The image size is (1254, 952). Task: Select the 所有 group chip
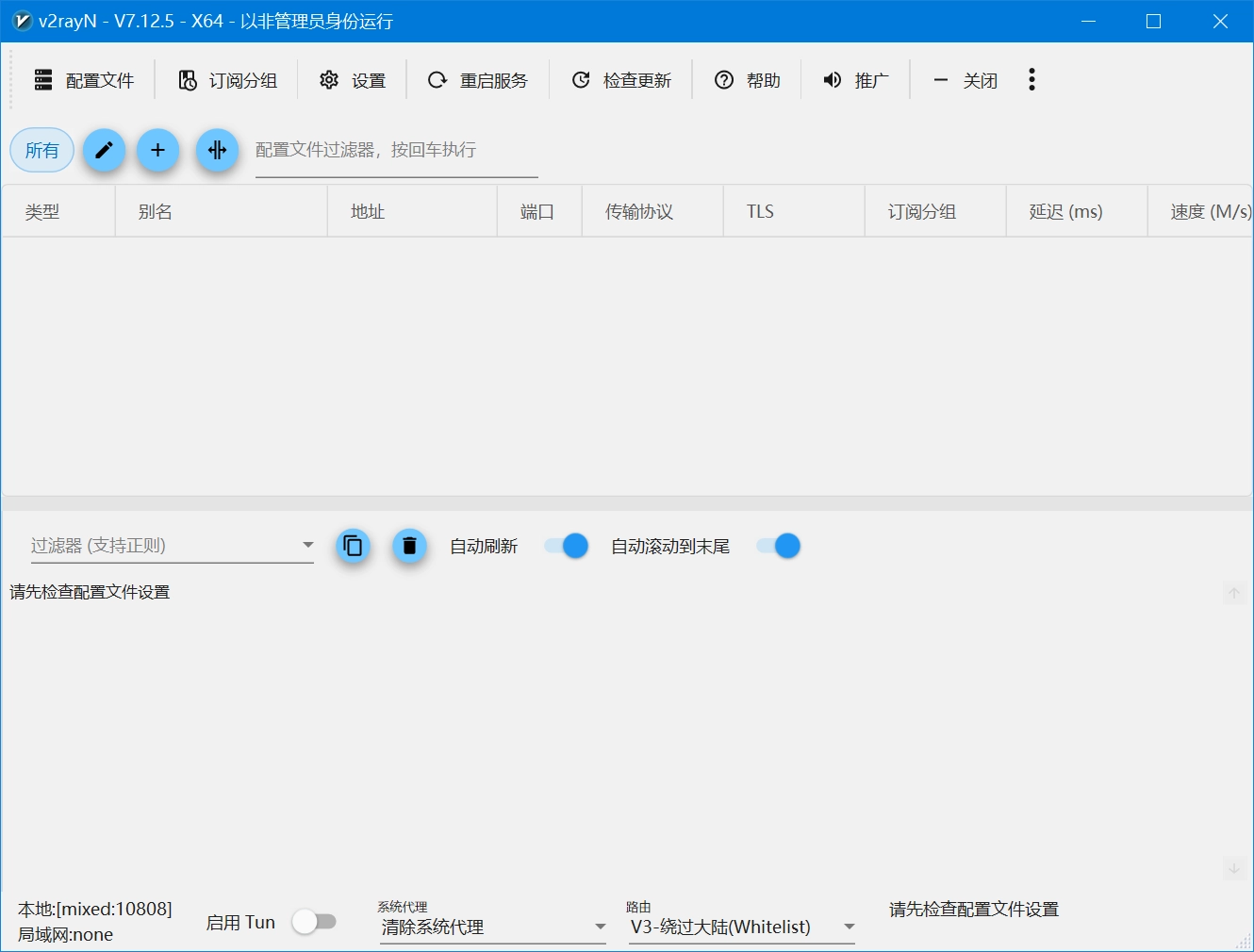pos(42,150)
